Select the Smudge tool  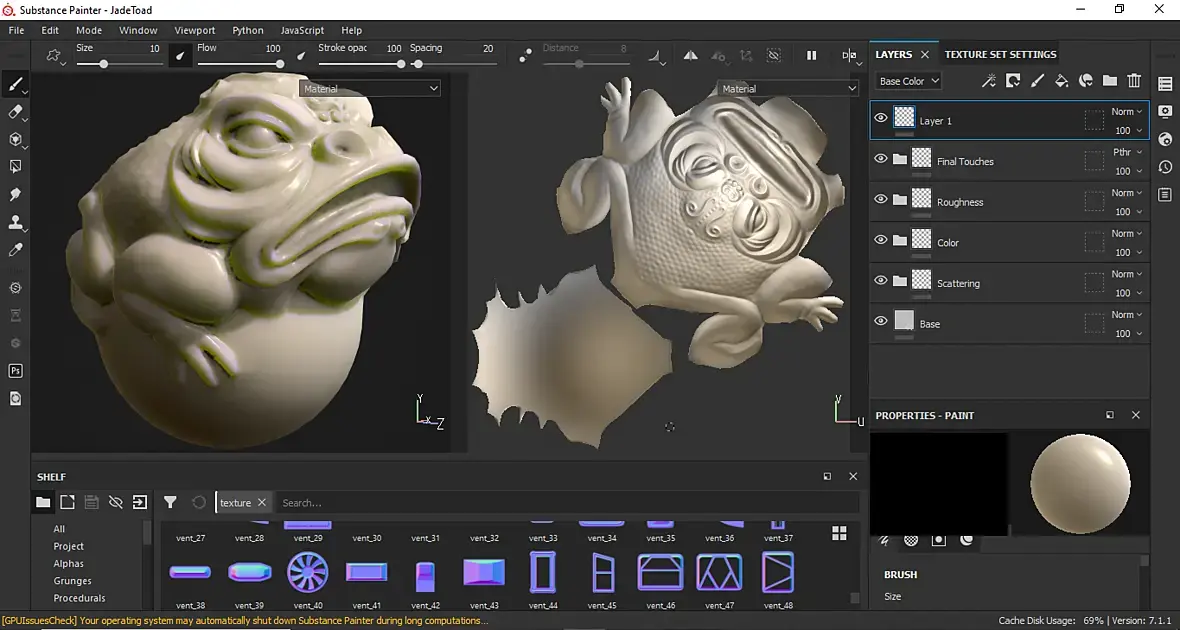point(15,194)
